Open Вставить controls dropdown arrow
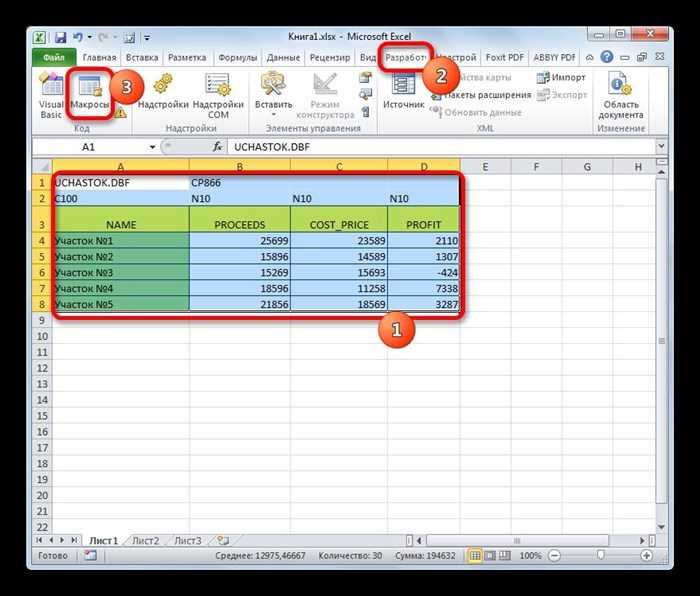This screenshot has height=596, width=700. pos(273,115)
